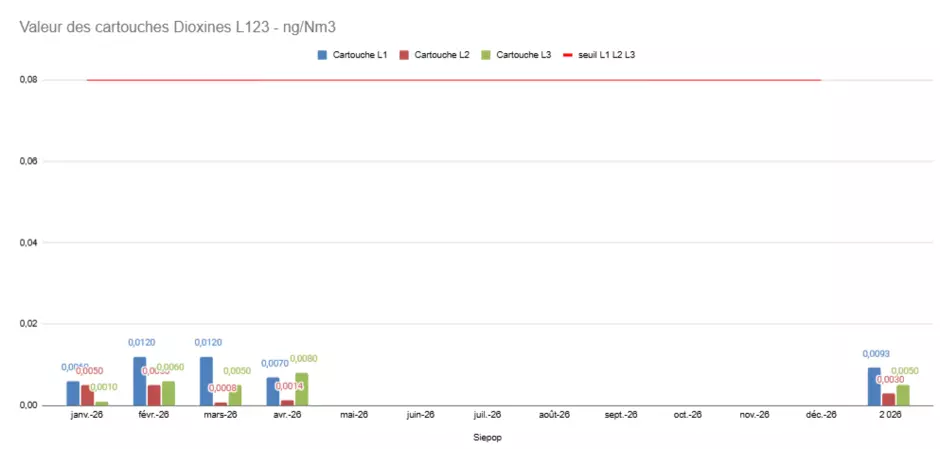940x449 pixels.
Task: Select the 'Cartouche L1' legend label
Action: click(x=360, y=55)
